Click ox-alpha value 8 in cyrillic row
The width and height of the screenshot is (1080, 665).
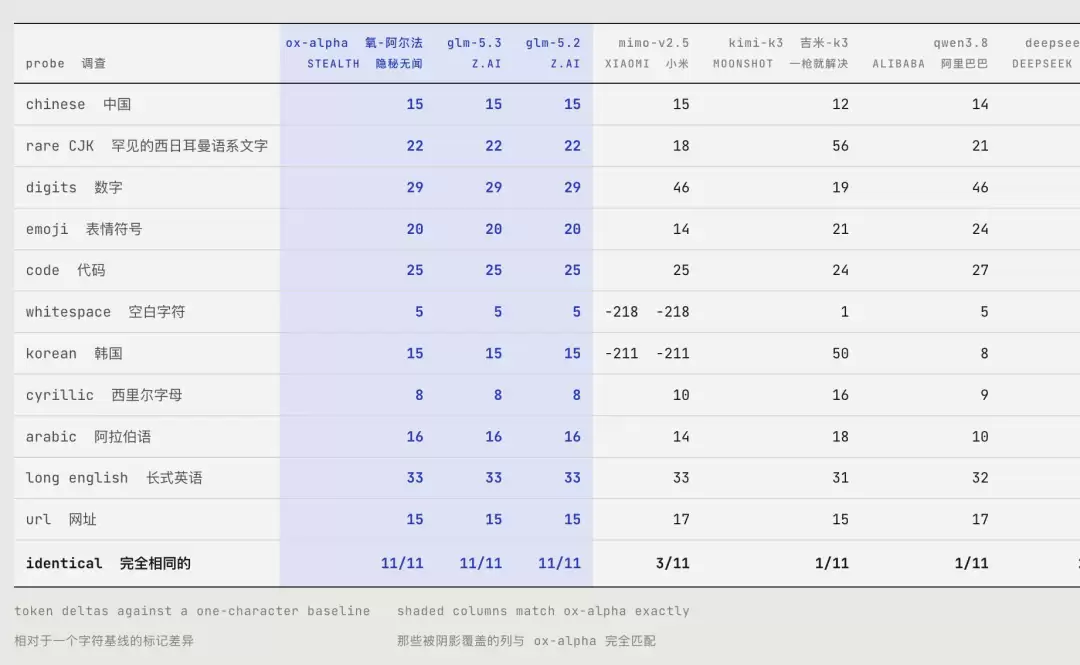[x=419, y=395]
